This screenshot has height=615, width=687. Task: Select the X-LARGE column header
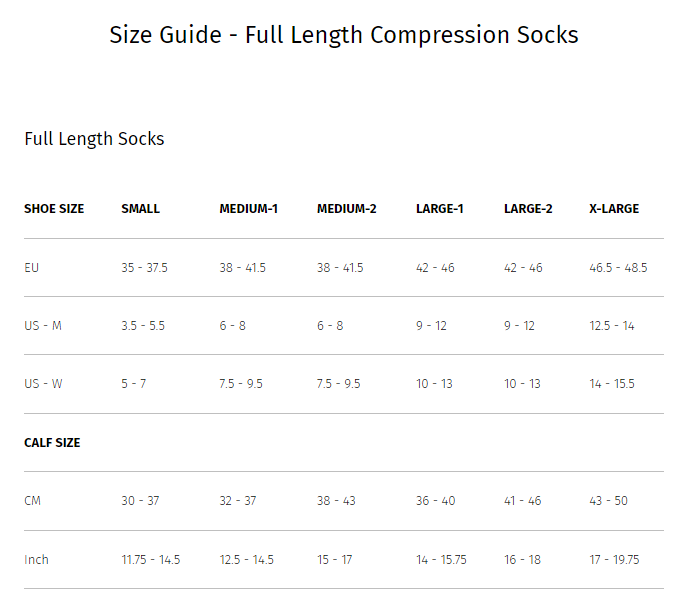(614, 209)
